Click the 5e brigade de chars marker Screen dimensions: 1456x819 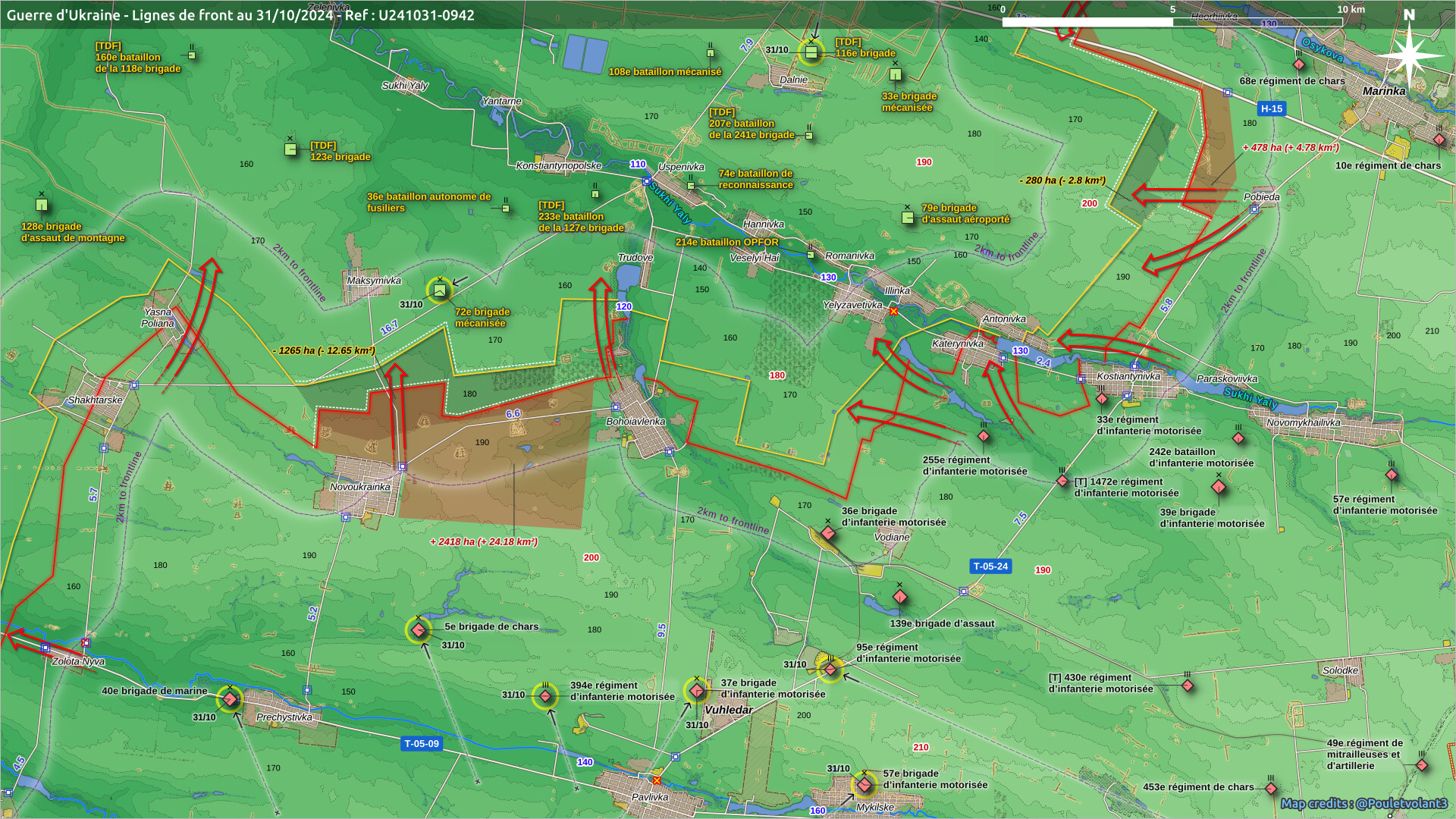click(x=419, y=630)
